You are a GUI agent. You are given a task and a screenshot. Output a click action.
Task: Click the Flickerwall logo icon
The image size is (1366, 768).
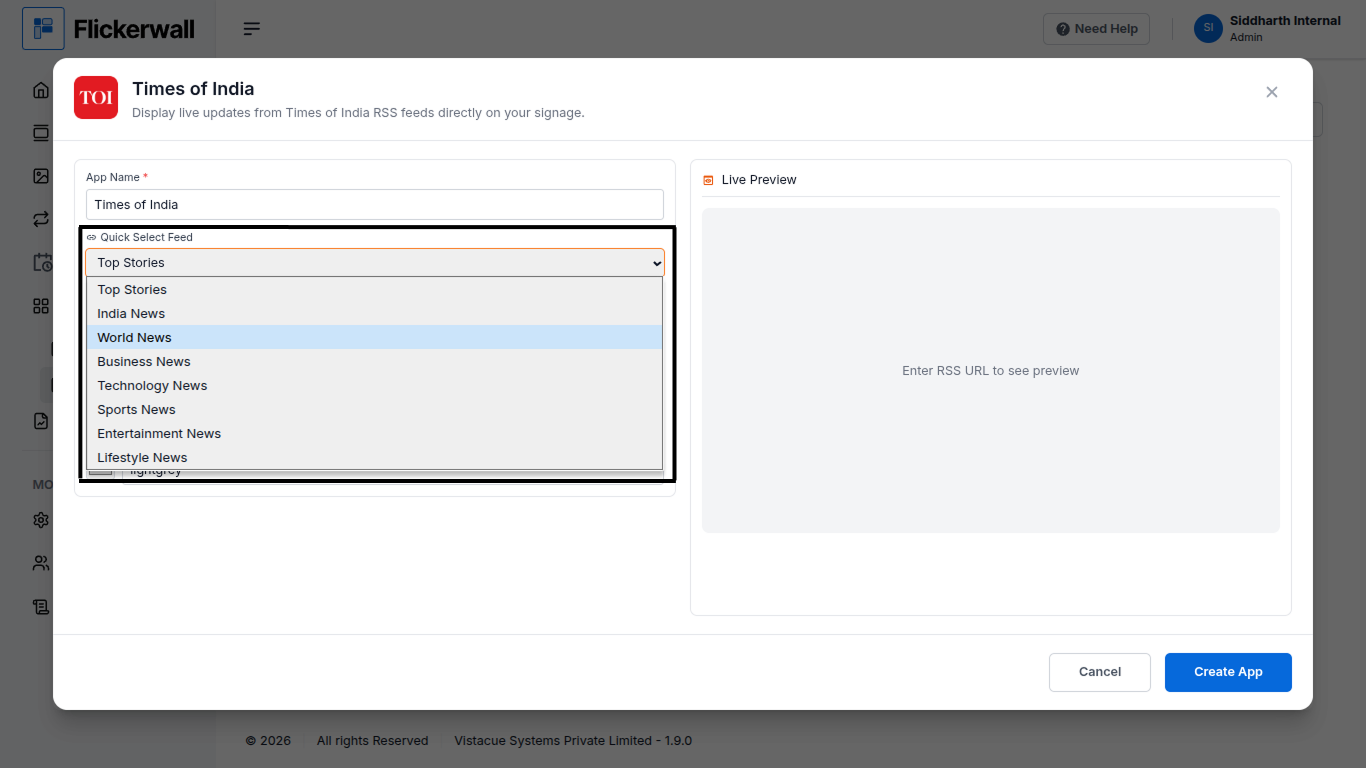[43, 29]
